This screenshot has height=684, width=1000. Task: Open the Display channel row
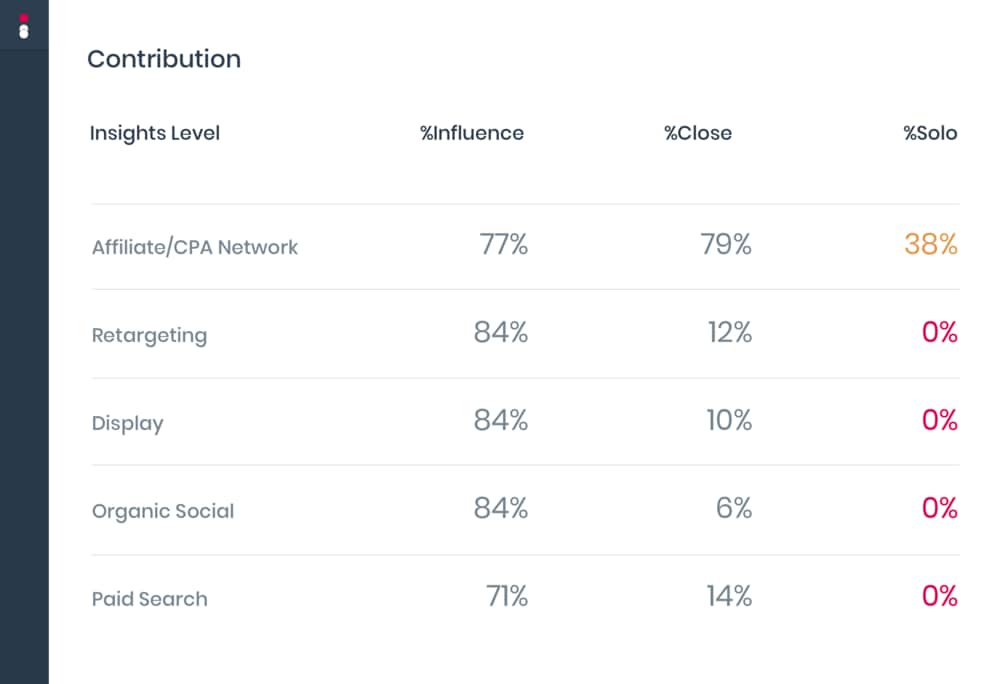tap(127, 423)
